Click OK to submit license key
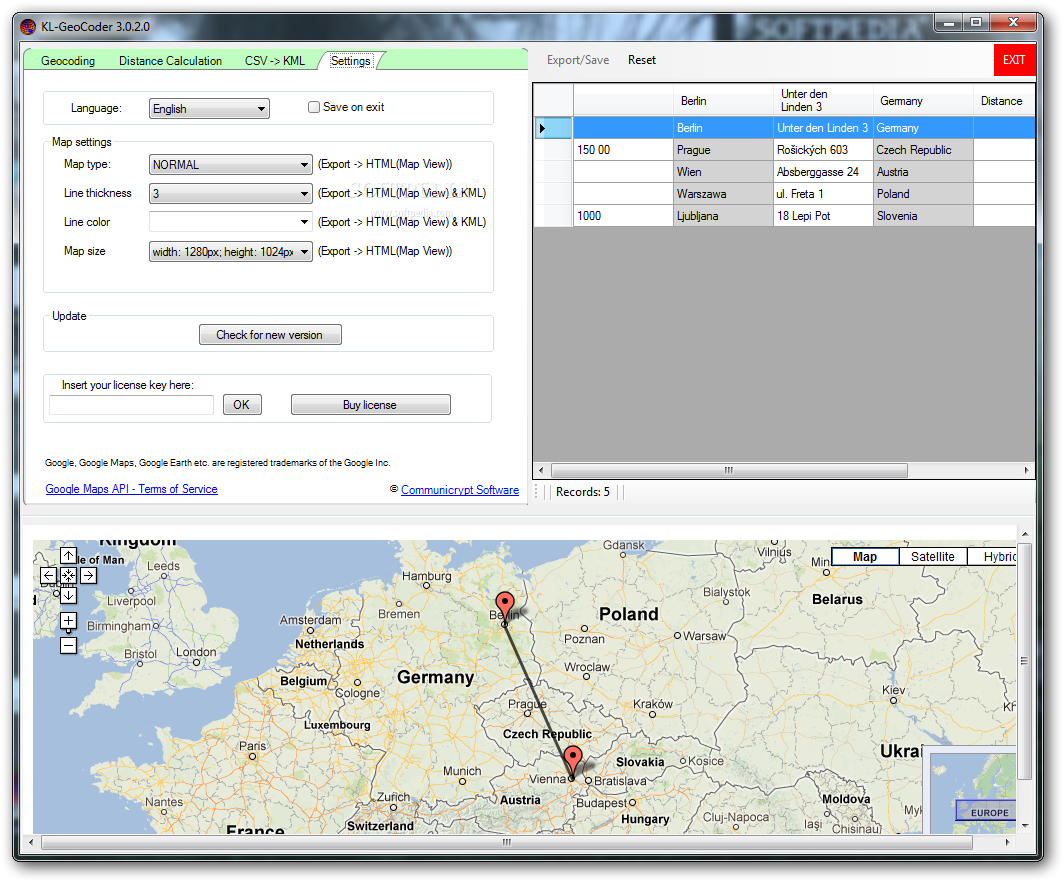The height and width of the screenshot is (882, 1064). 242,405
